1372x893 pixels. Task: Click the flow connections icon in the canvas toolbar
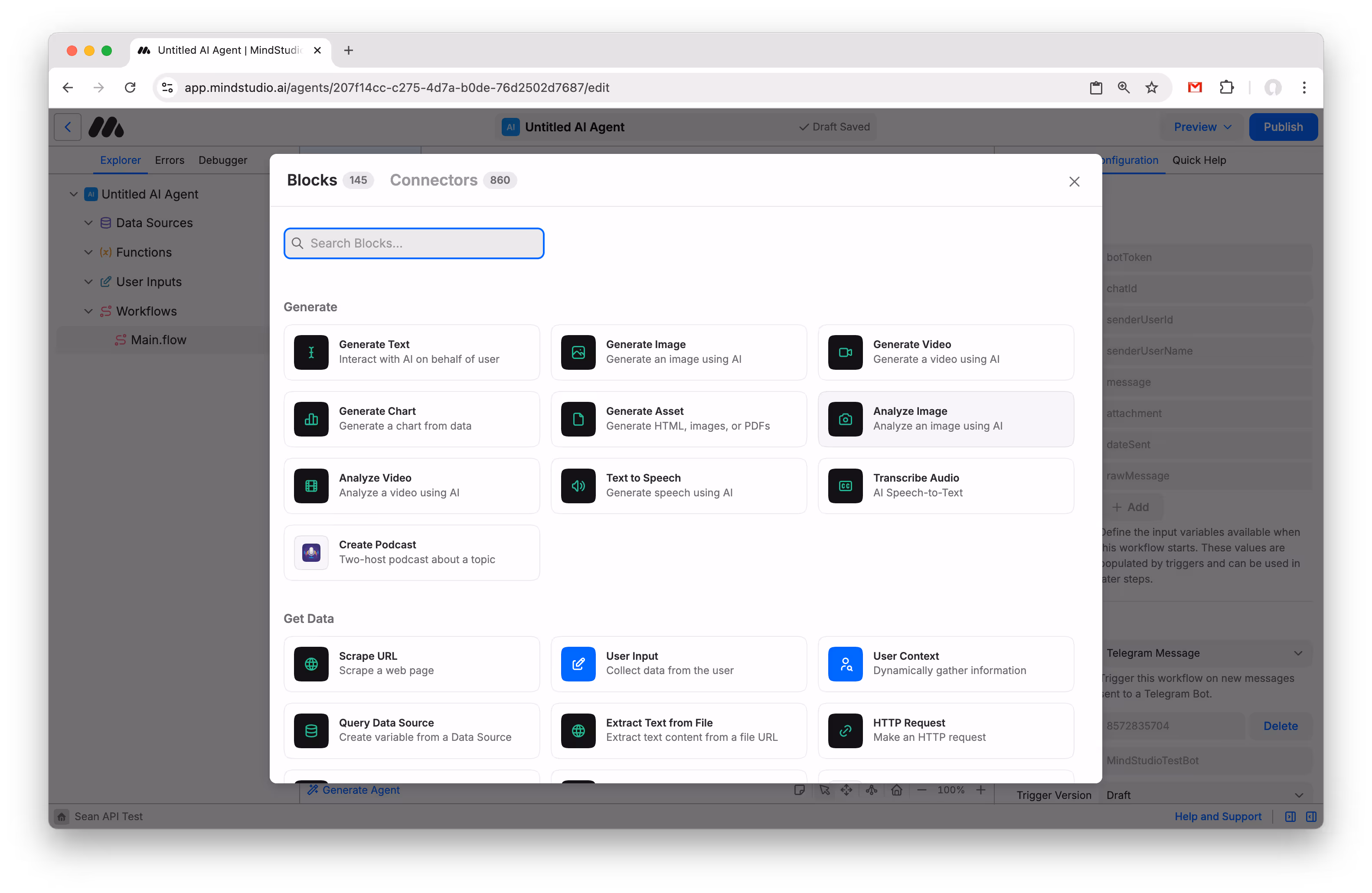pyautogui.click(x=871, y=790)
